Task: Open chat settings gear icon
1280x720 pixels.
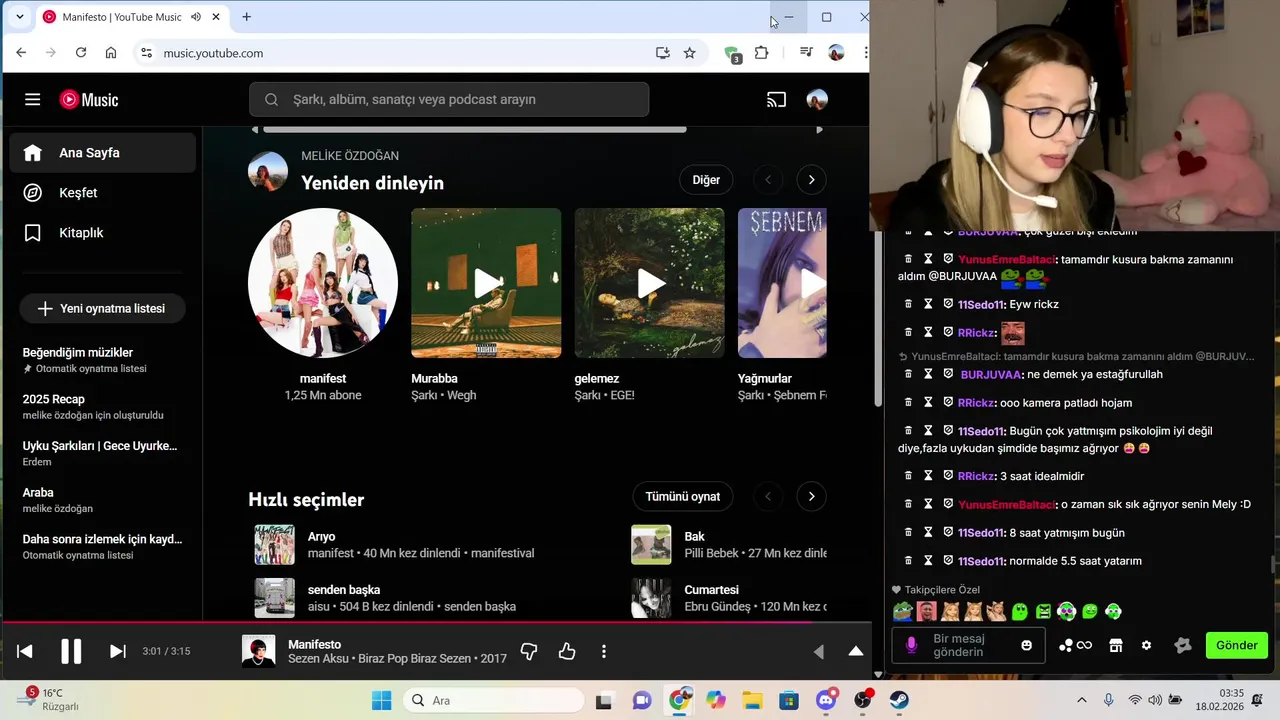Action: pos(1146,645)
